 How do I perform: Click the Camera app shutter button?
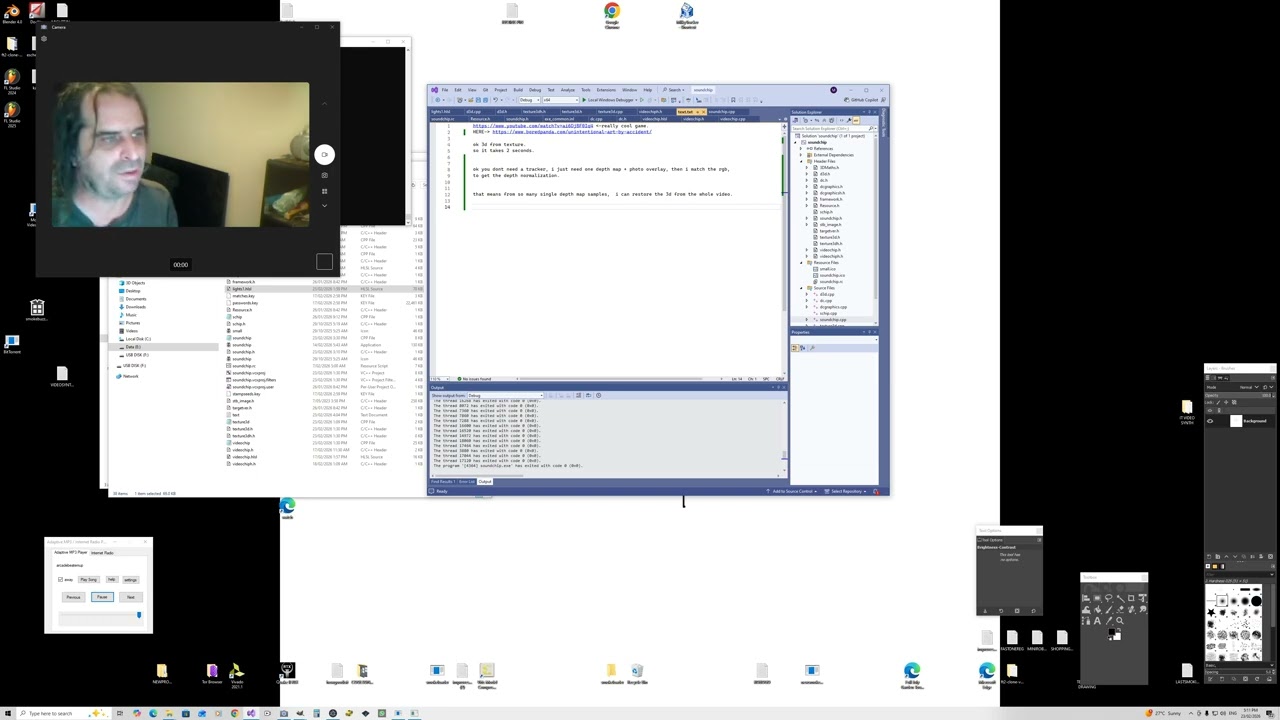pyautogui.click(x=324, y=154)
